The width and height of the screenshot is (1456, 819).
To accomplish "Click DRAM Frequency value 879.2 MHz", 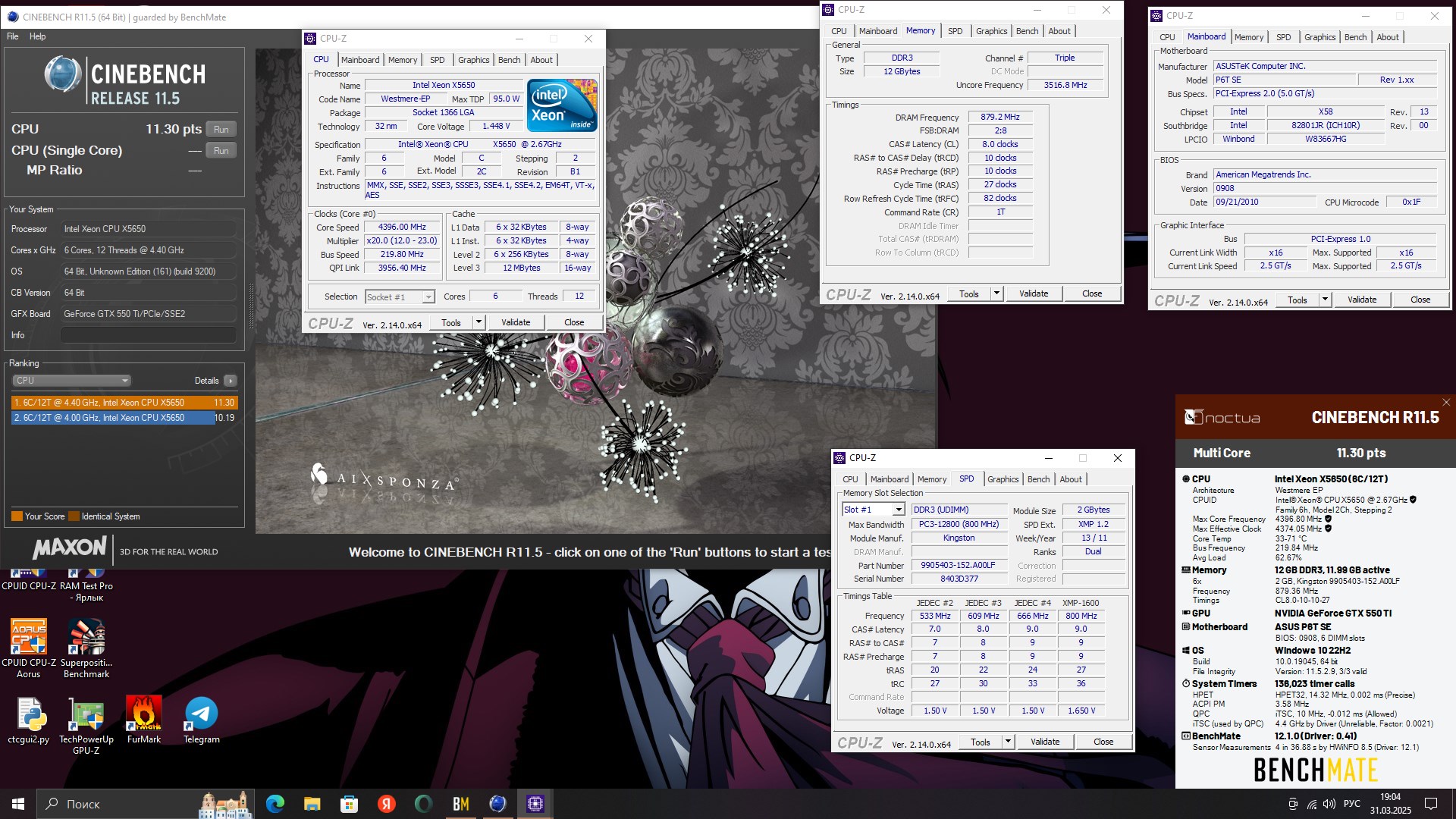I will 999,117.
